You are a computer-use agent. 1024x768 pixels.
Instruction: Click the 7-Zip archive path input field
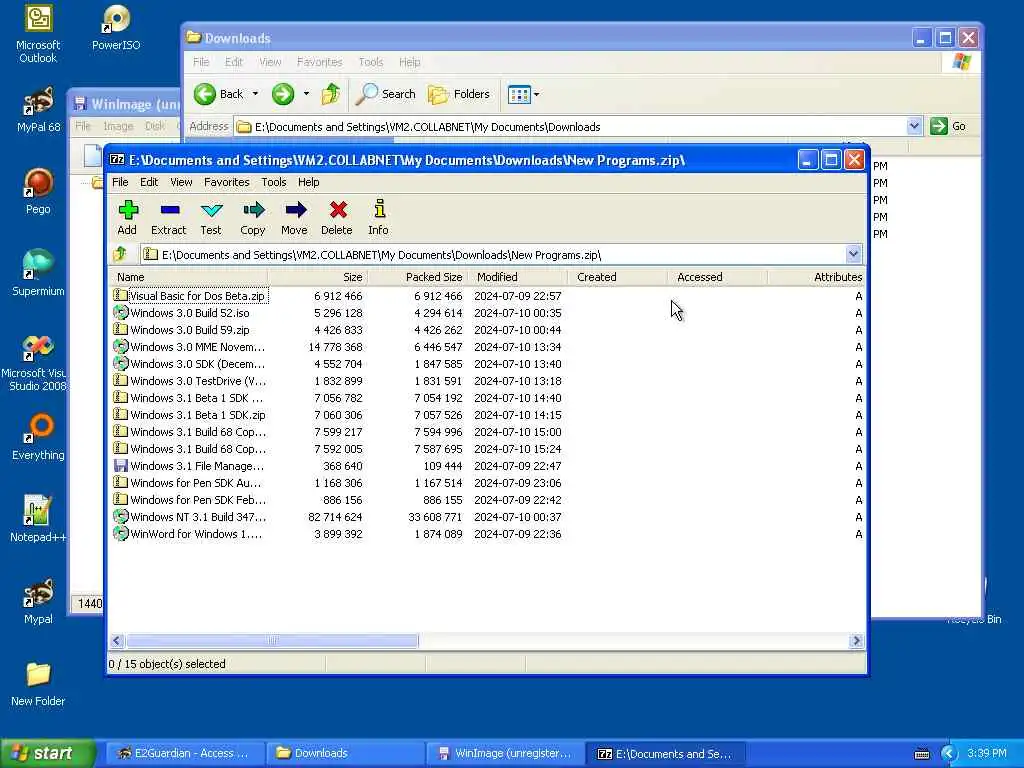click(x=494, y=255)
